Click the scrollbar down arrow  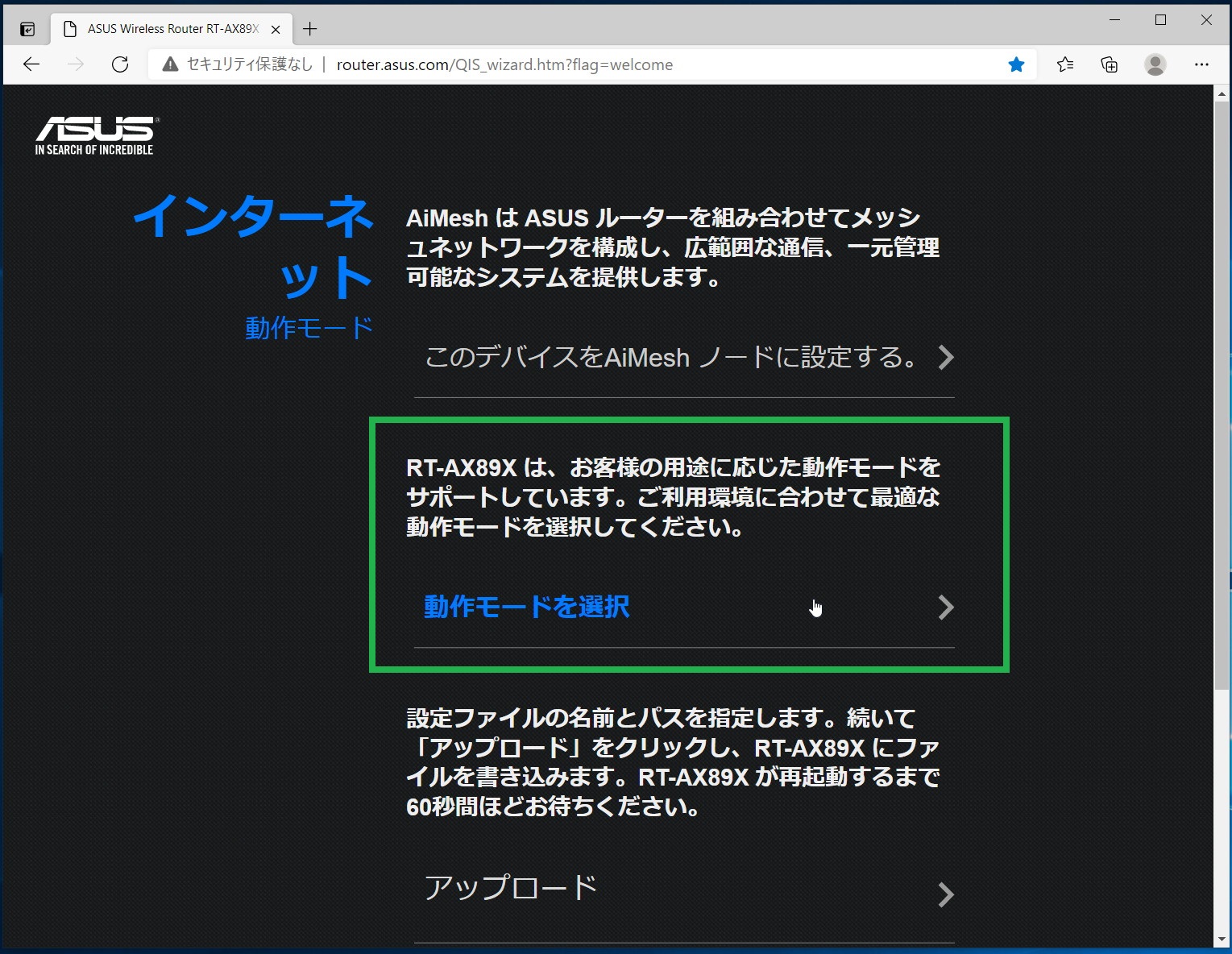1222,939
